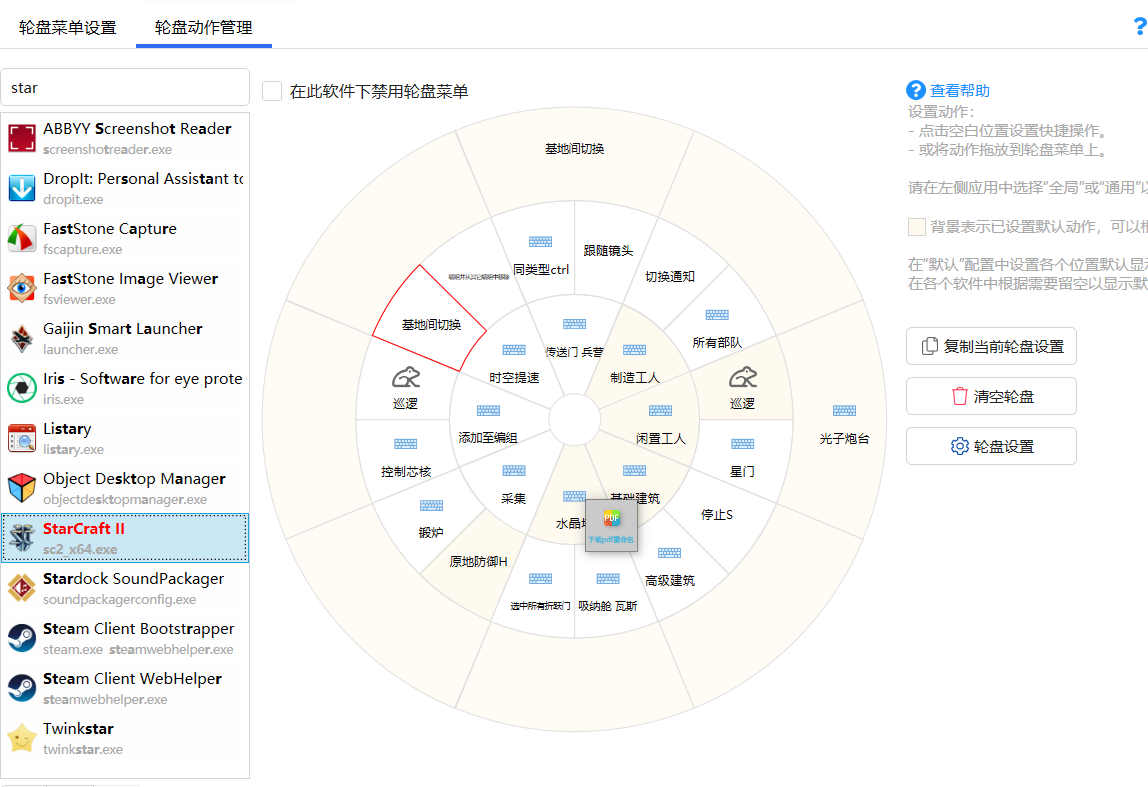
Task: Click the 'sc2_x64.exe' process name
Action: [x=80, y=549]
